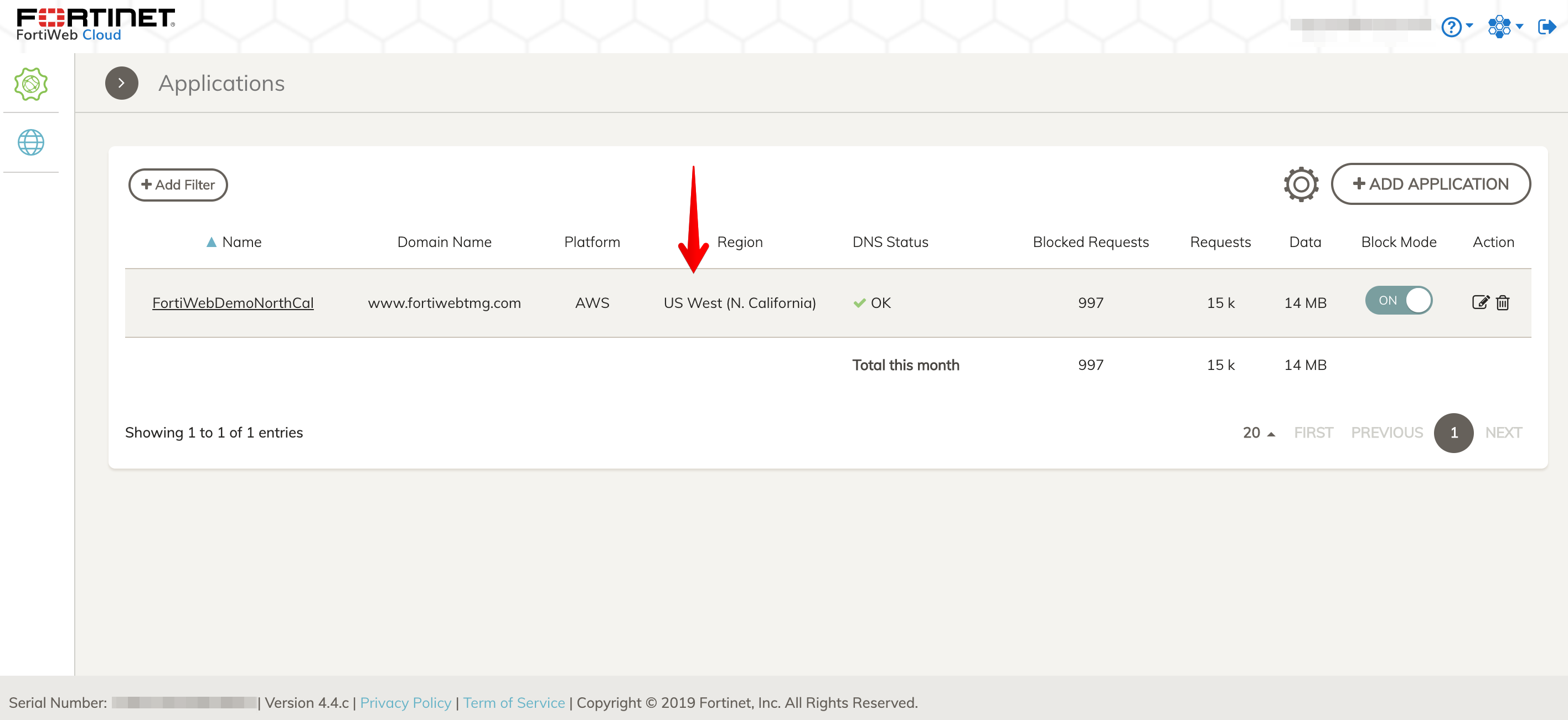Image resolution: width=1568 pixels, height=720 pixels.
Task: Click the Region column header
Action: pos(740,242)
